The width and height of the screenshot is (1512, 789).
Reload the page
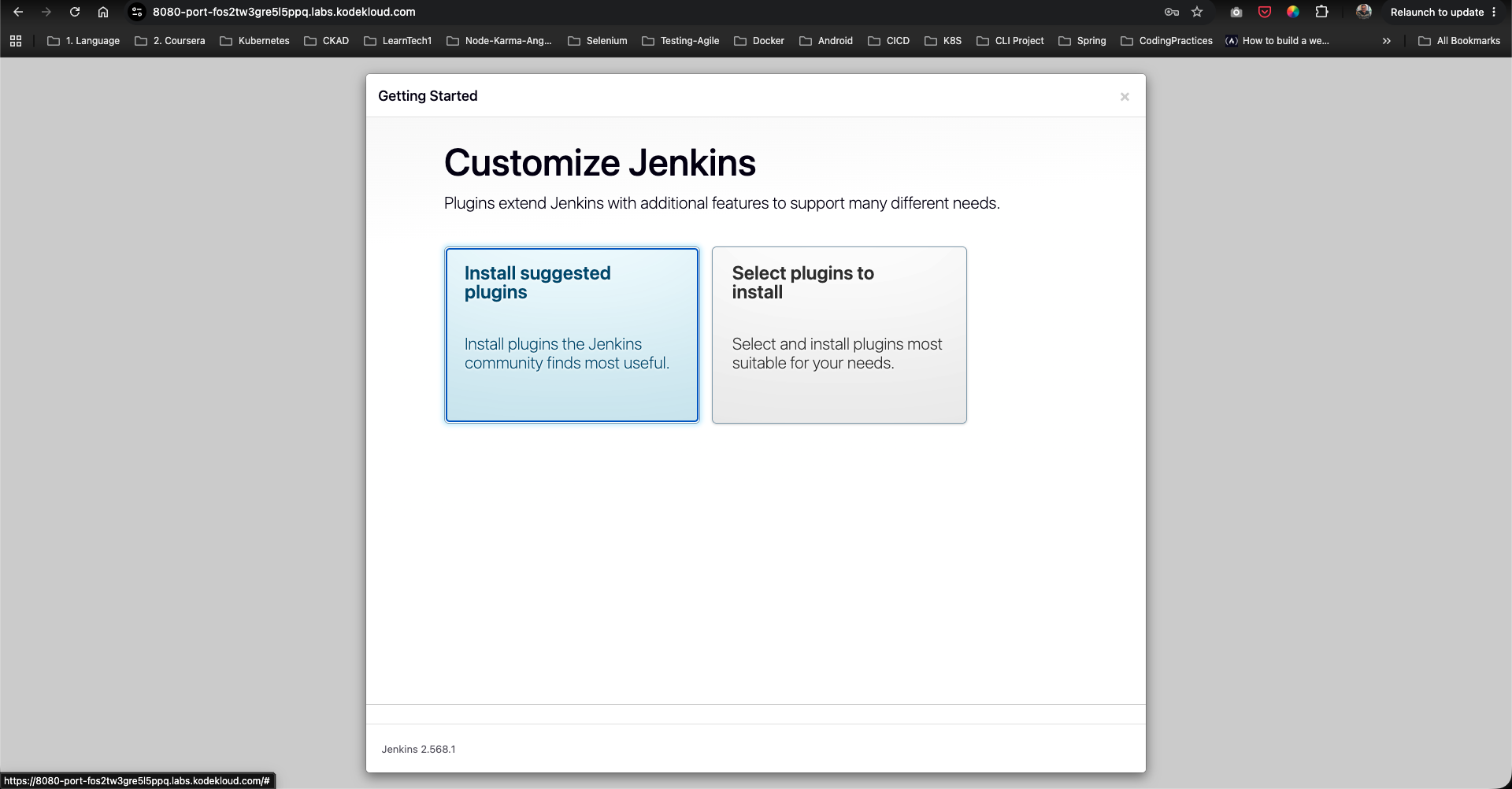click(75, 12)
